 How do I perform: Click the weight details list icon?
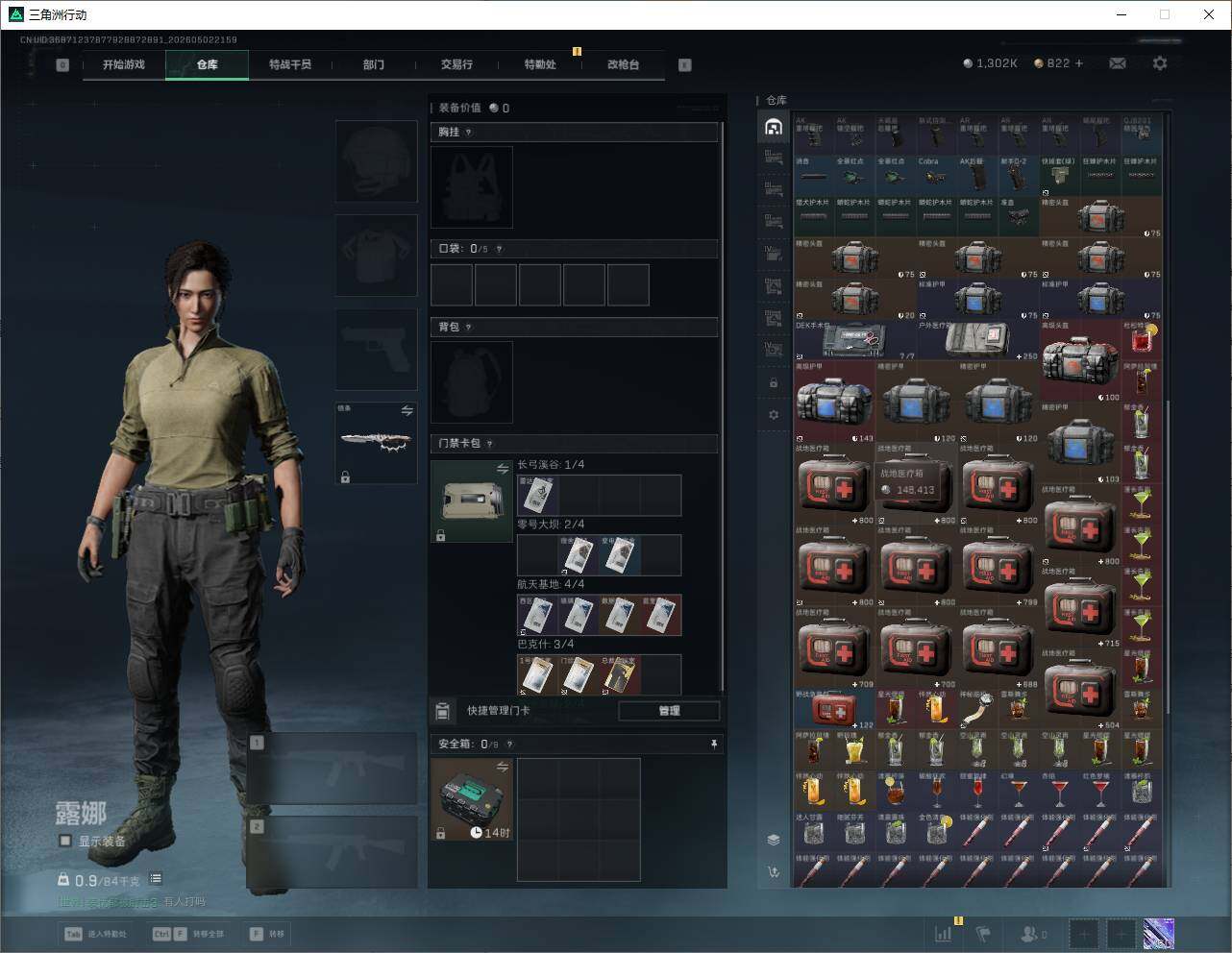(x=156, y=879)
